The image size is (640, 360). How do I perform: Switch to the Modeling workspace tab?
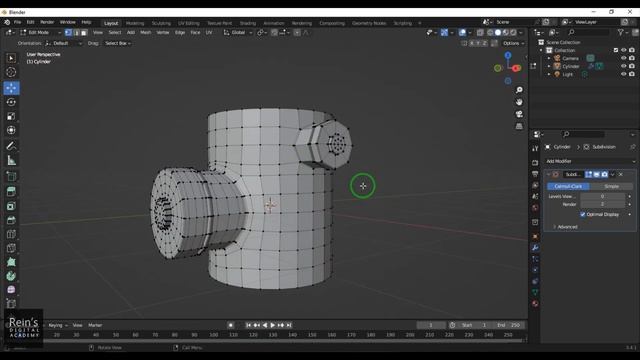point(135,23)
